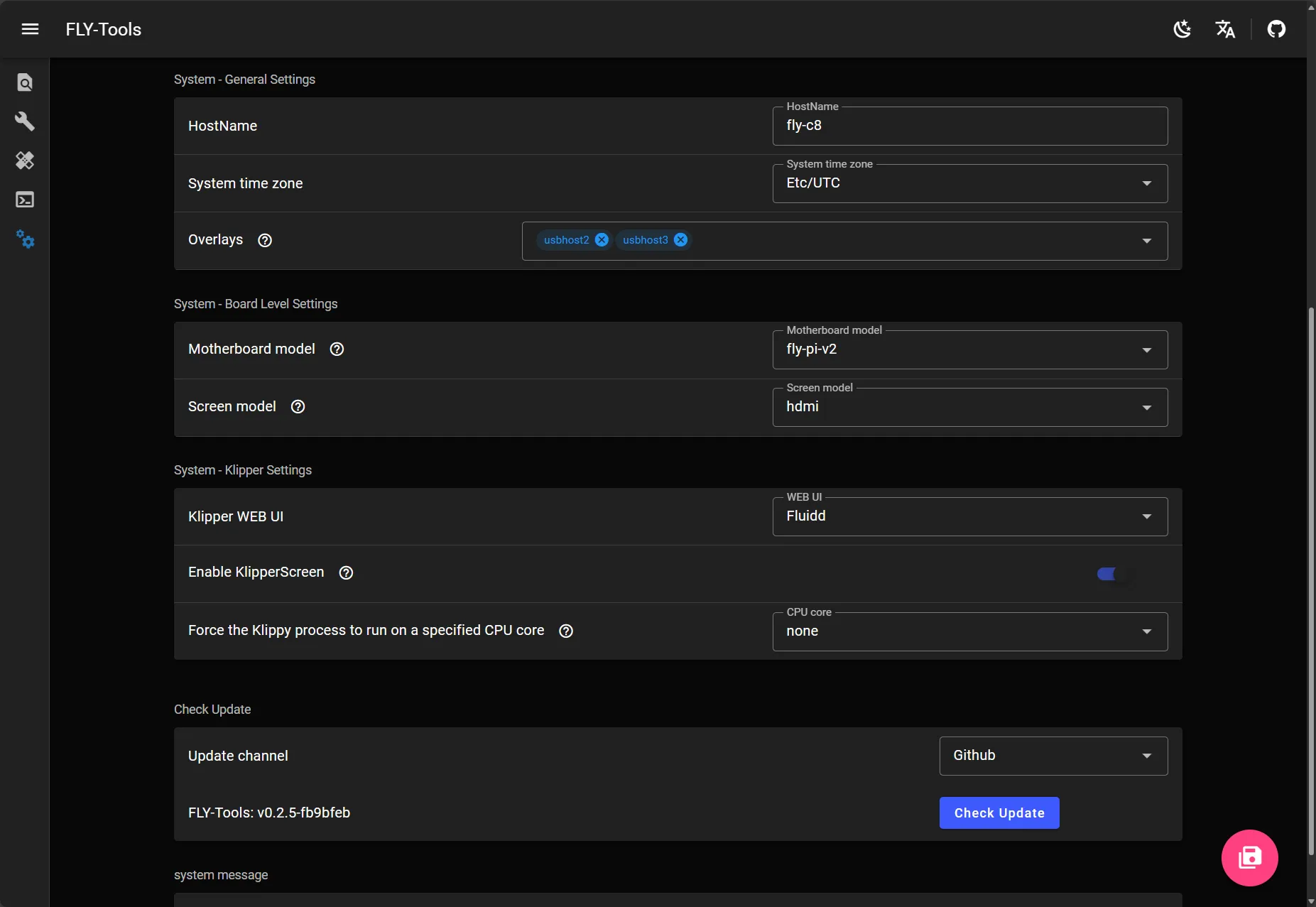Open the hamburger navigation menu
The width and height of the screenshot is (1316, 907).
pos(30,29)
